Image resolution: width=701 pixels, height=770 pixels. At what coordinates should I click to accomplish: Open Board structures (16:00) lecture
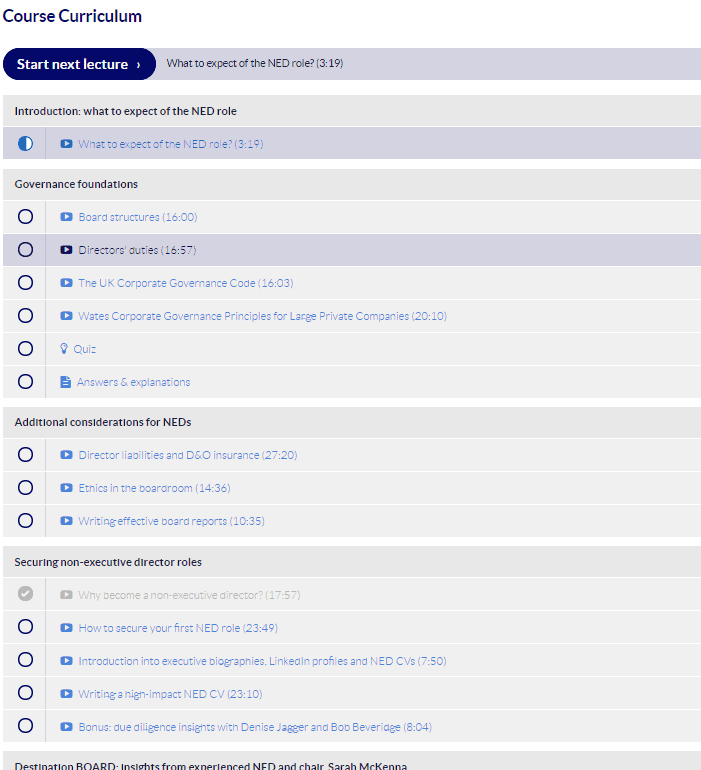click(x=138, y=217)
